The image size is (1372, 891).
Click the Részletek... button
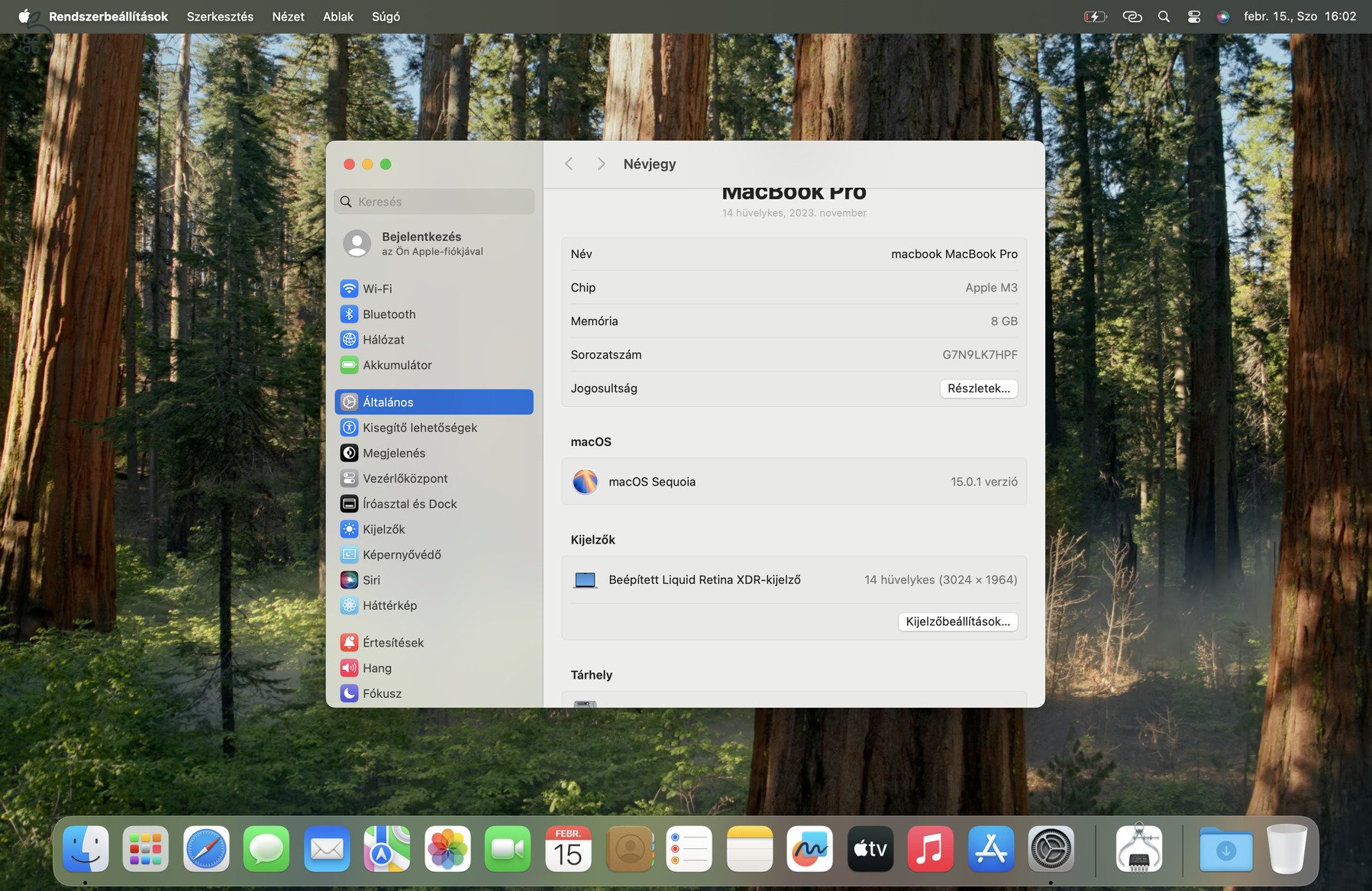978,389
